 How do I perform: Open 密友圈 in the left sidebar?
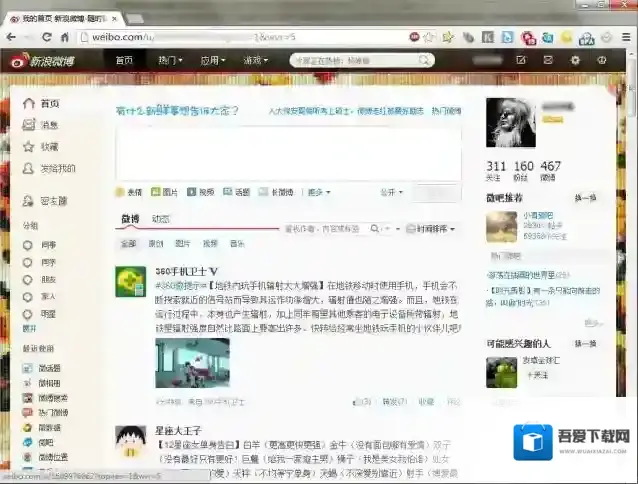[44, 201]
